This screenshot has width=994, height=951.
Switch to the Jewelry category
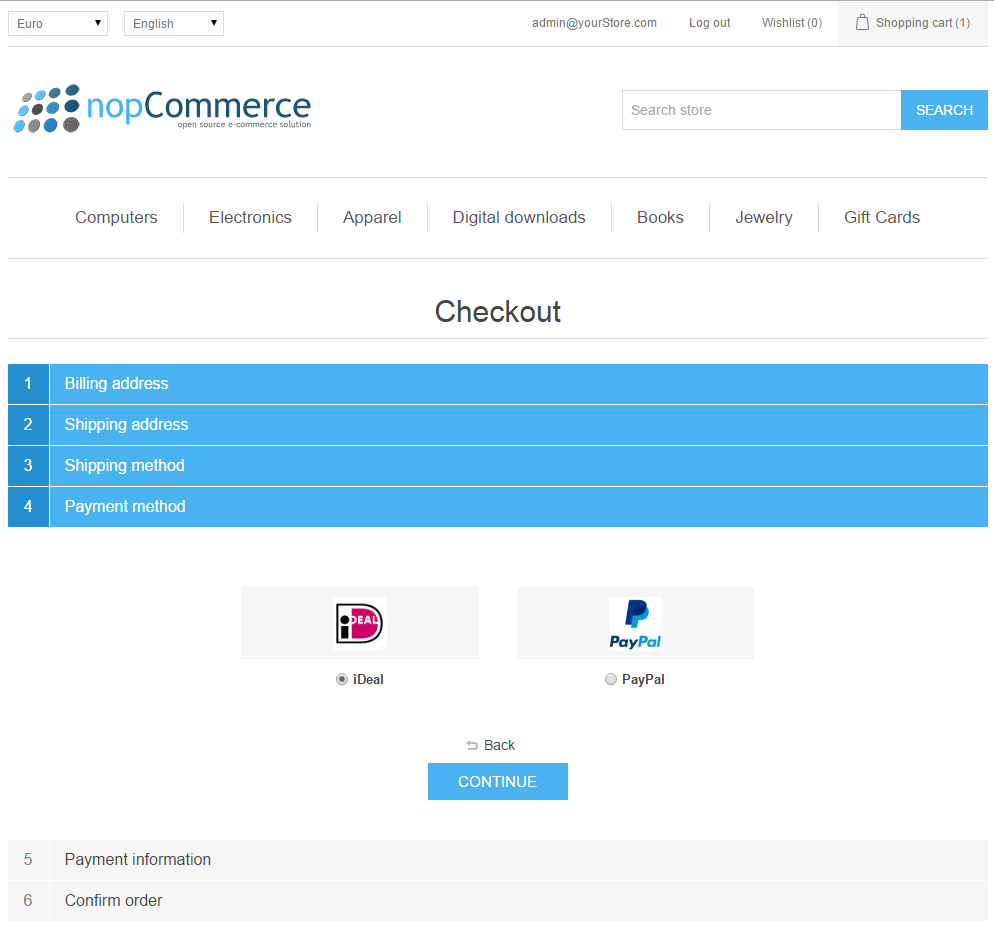click(764, 217)
